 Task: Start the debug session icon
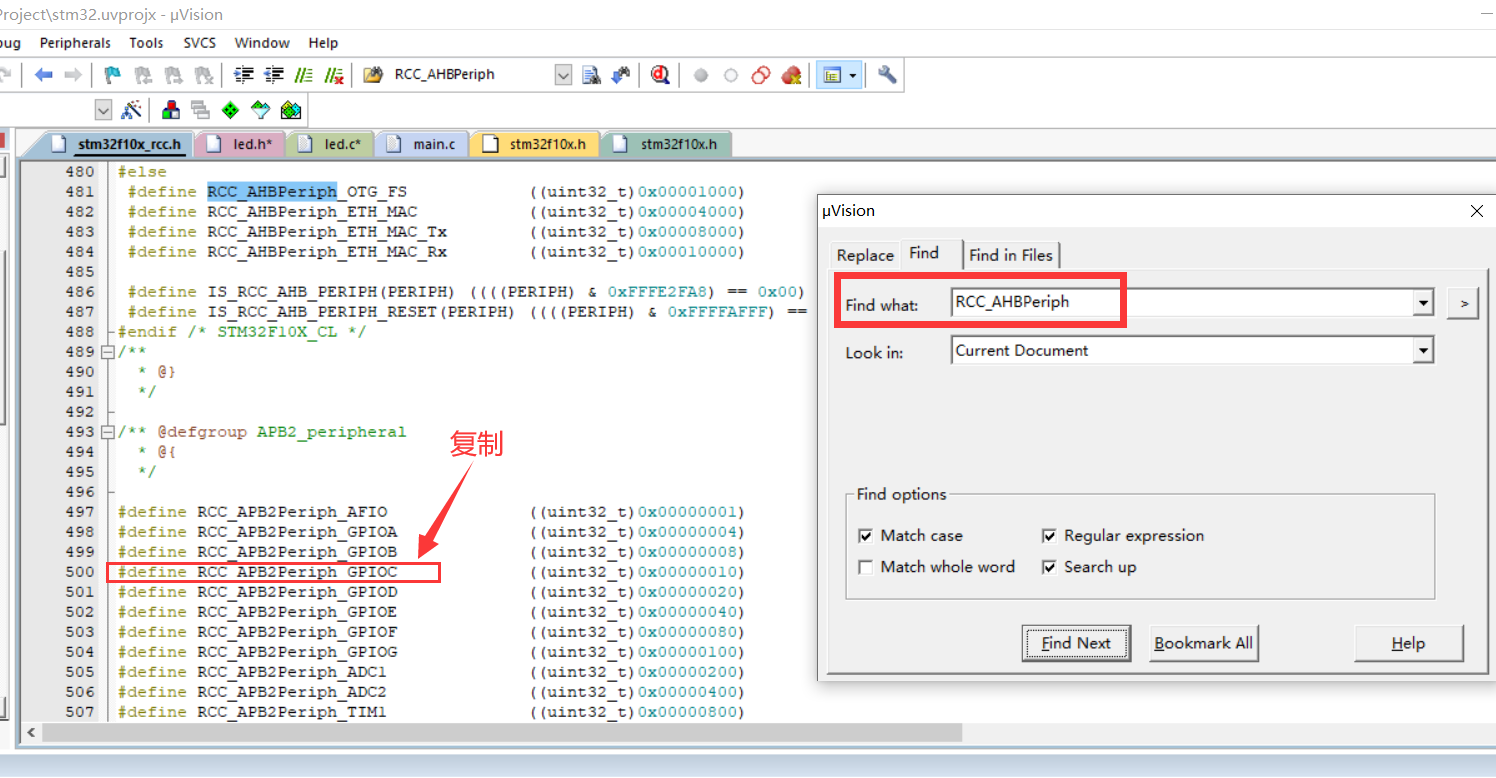(659, 75)
